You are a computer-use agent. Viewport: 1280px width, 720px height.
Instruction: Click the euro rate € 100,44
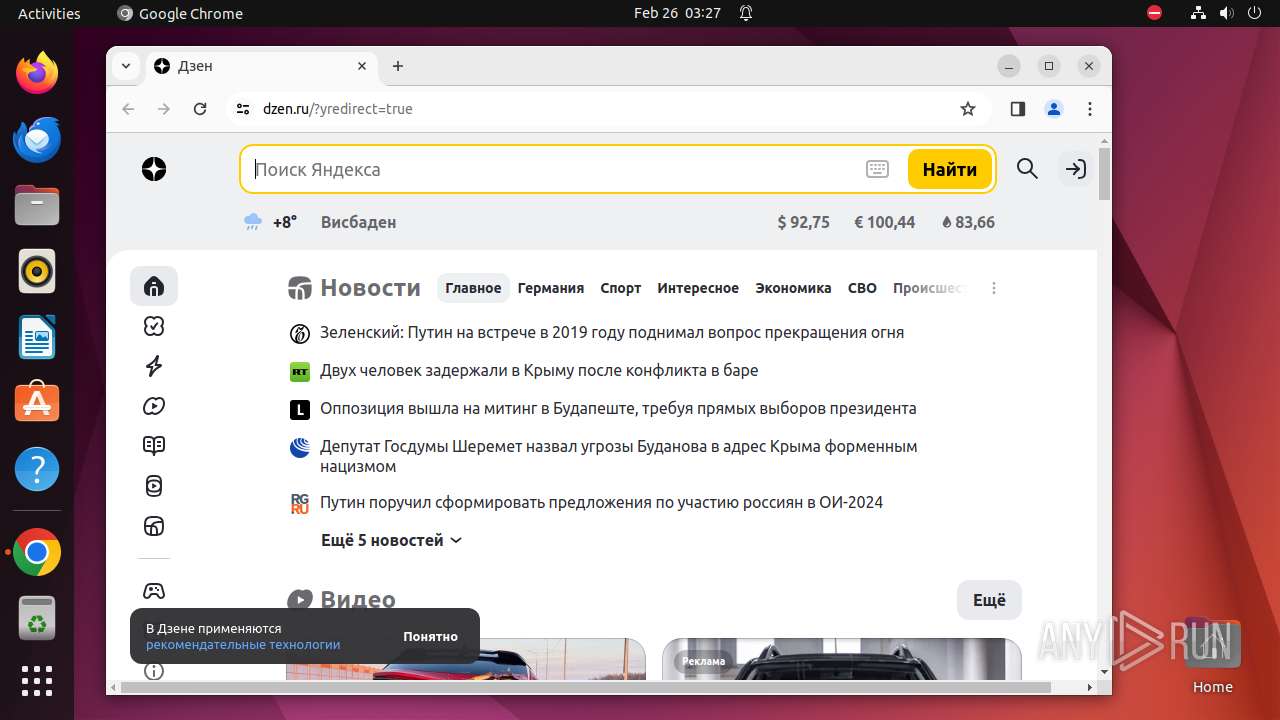(885, 222)
